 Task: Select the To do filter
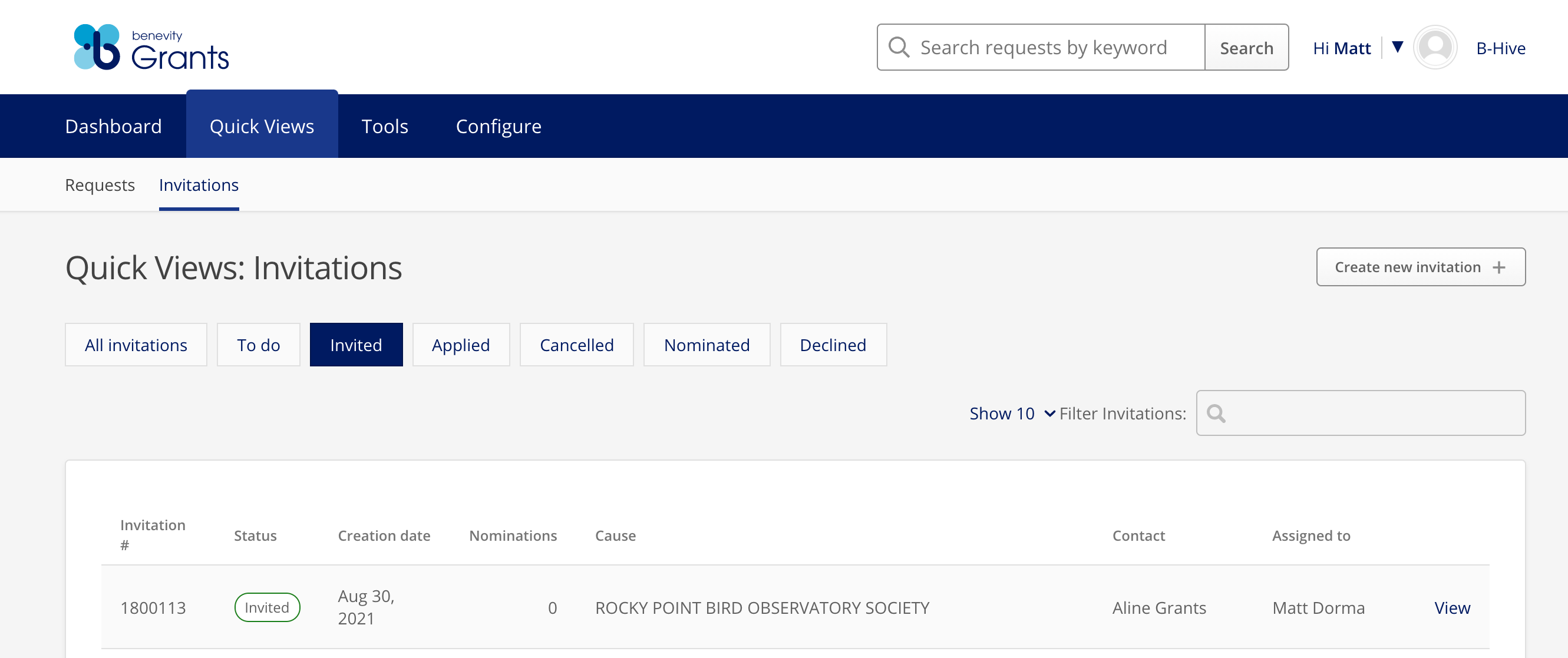click(259, 345)
